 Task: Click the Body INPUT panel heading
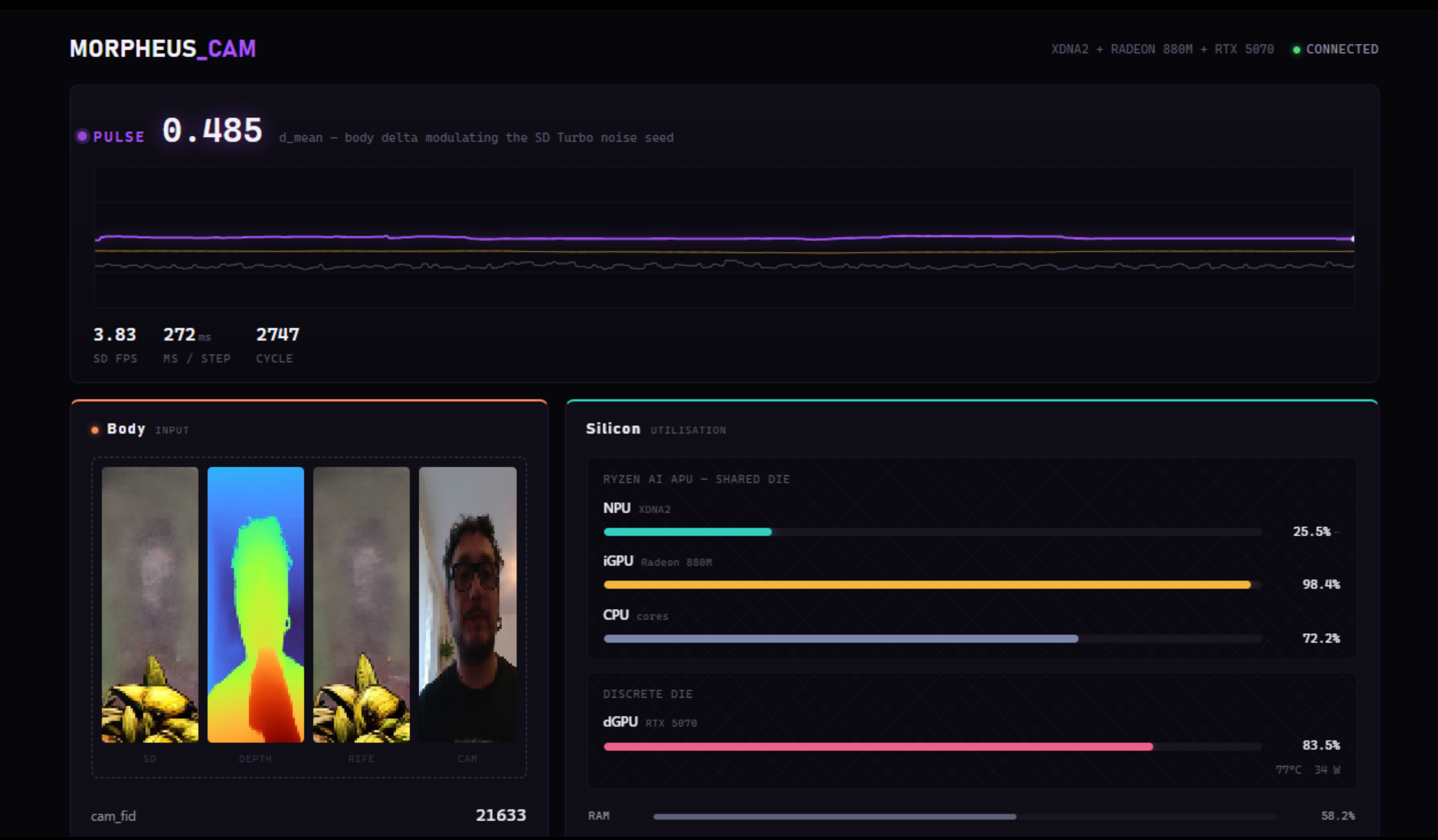[148, 429]
